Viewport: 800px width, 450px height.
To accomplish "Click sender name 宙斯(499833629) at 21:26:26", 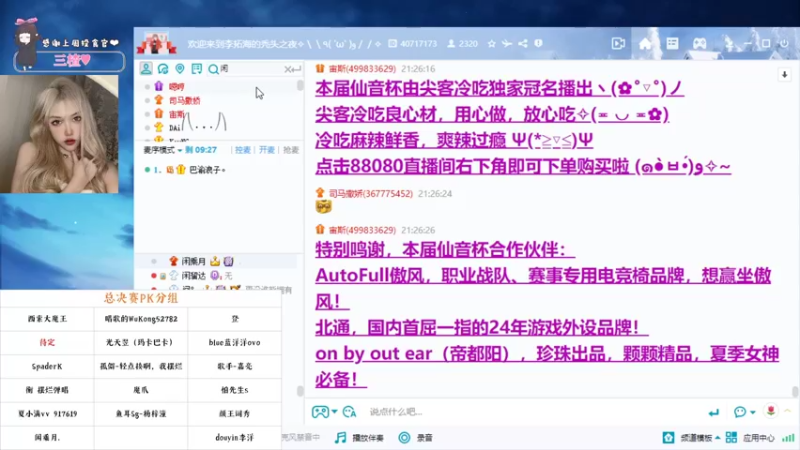I will pyautogui.click(x=362, y=230).
